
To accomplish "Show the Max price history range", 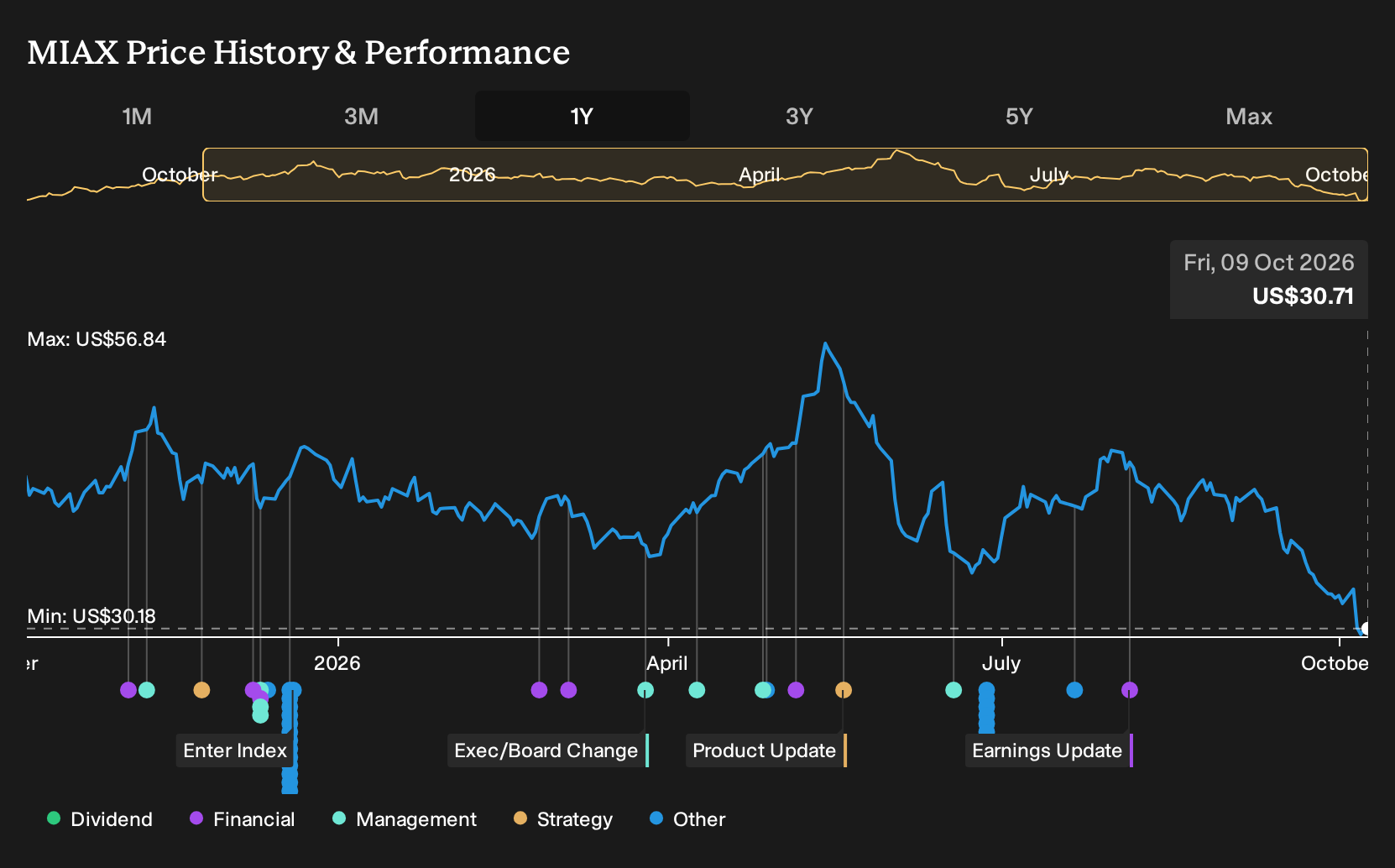I will click(1249, 116).
